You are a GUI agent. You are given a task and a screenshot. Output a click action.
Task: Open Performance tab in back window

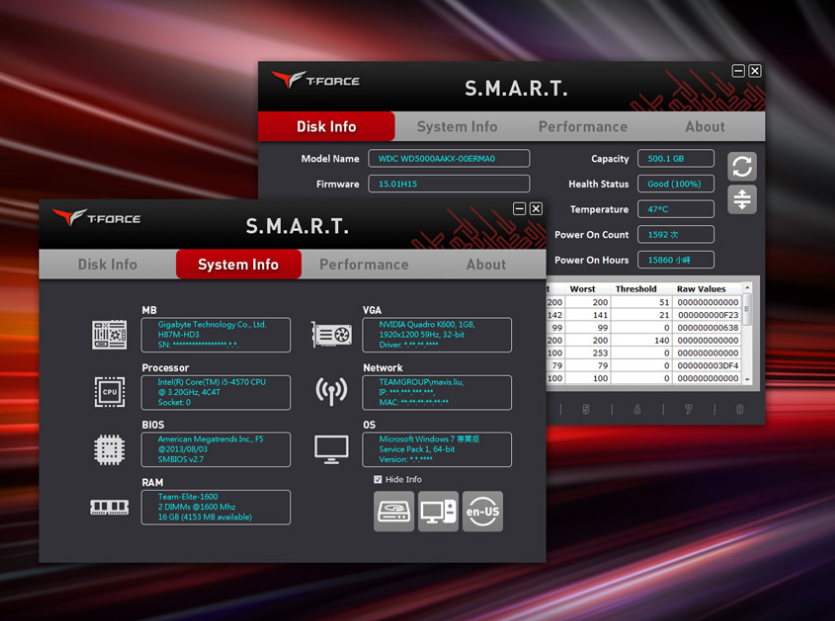click(x=583, y=126)
